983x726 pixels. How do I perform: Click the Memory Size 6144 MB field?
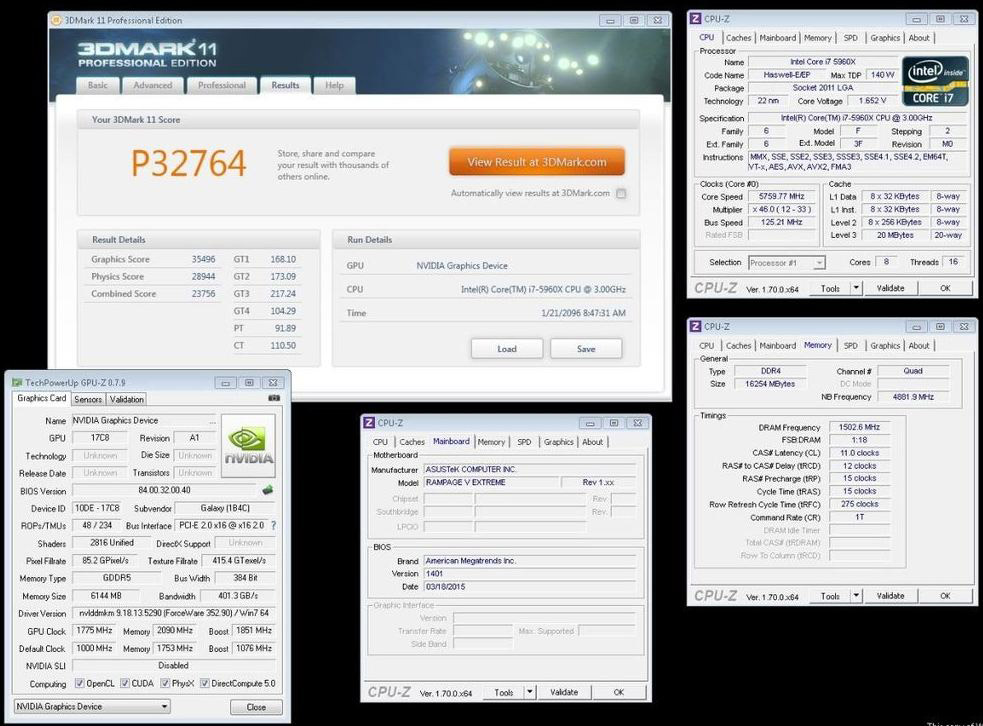click(107, 596)
